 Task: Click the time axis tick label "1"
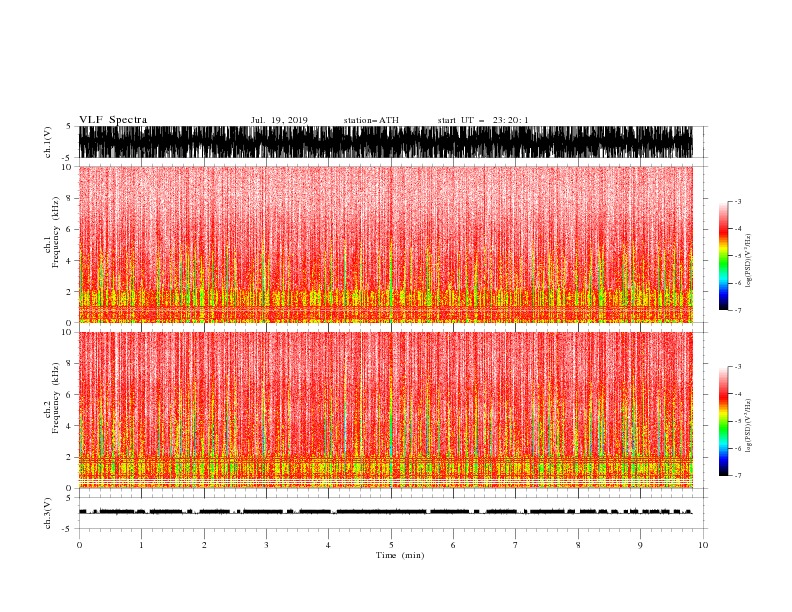tap(141, 545)
